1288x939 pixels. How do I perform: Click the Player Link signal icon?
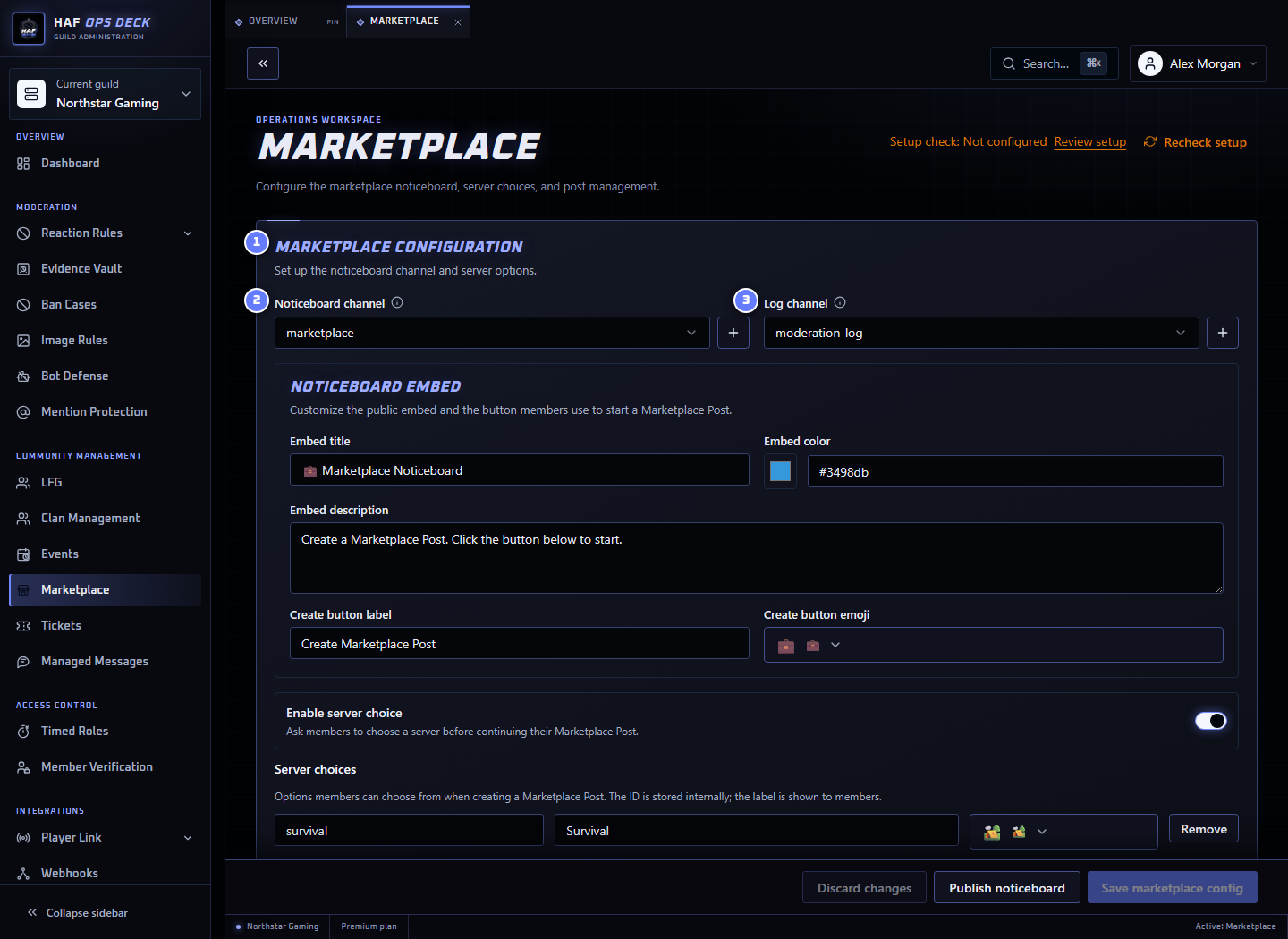(x=23, y=838)
